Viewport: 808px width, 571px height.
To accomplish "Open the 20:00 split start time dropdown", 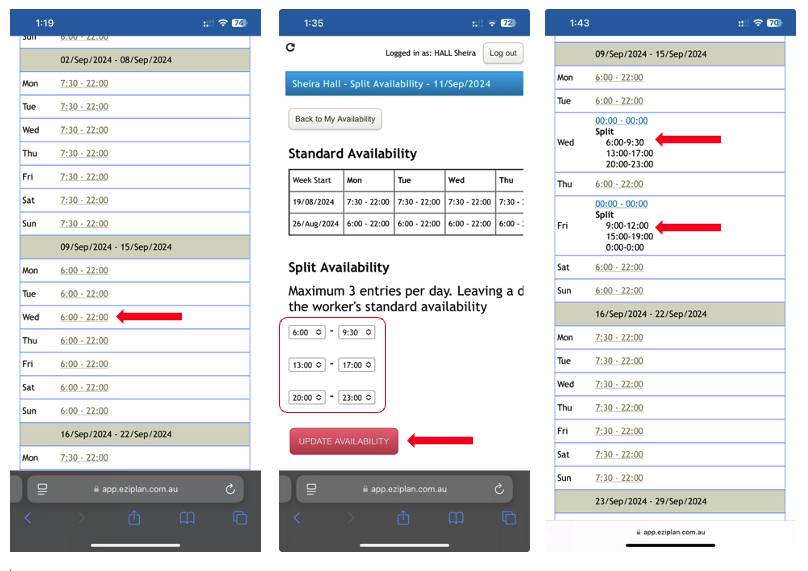I will (307, 397).
